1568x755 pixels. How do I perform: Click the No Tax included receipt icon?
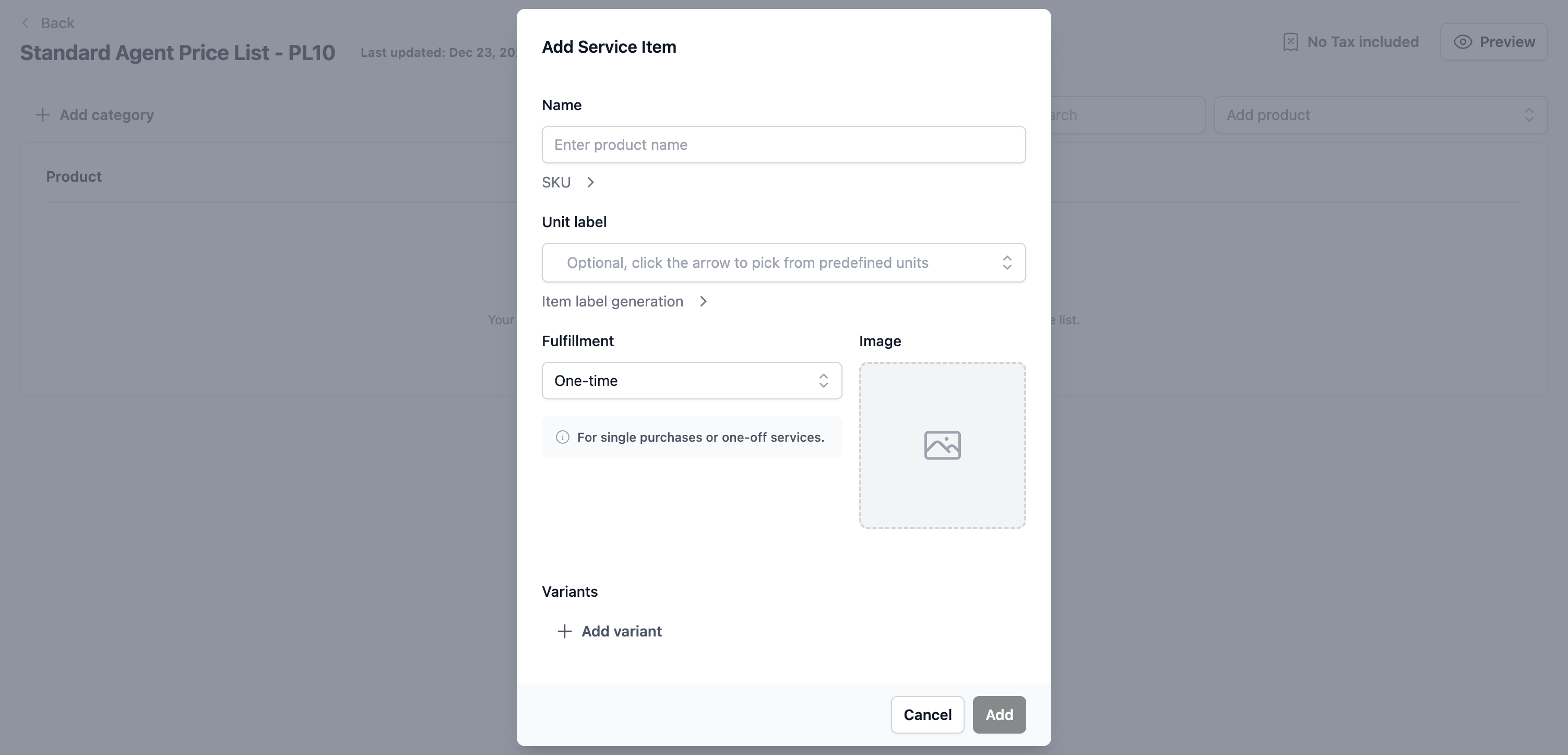tap(1290, 42)
